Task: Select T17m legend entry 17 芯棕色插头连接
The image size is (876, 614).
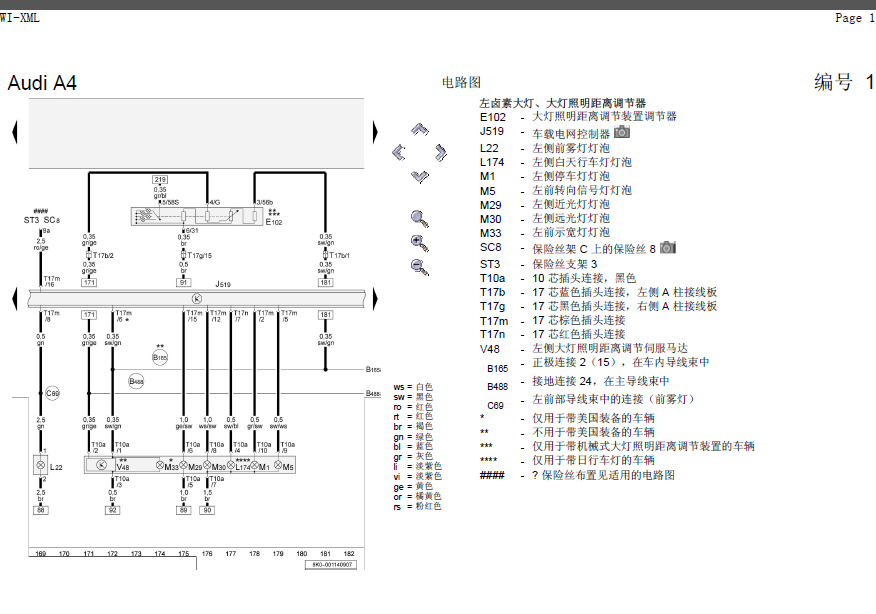Action: coord(578,320)
